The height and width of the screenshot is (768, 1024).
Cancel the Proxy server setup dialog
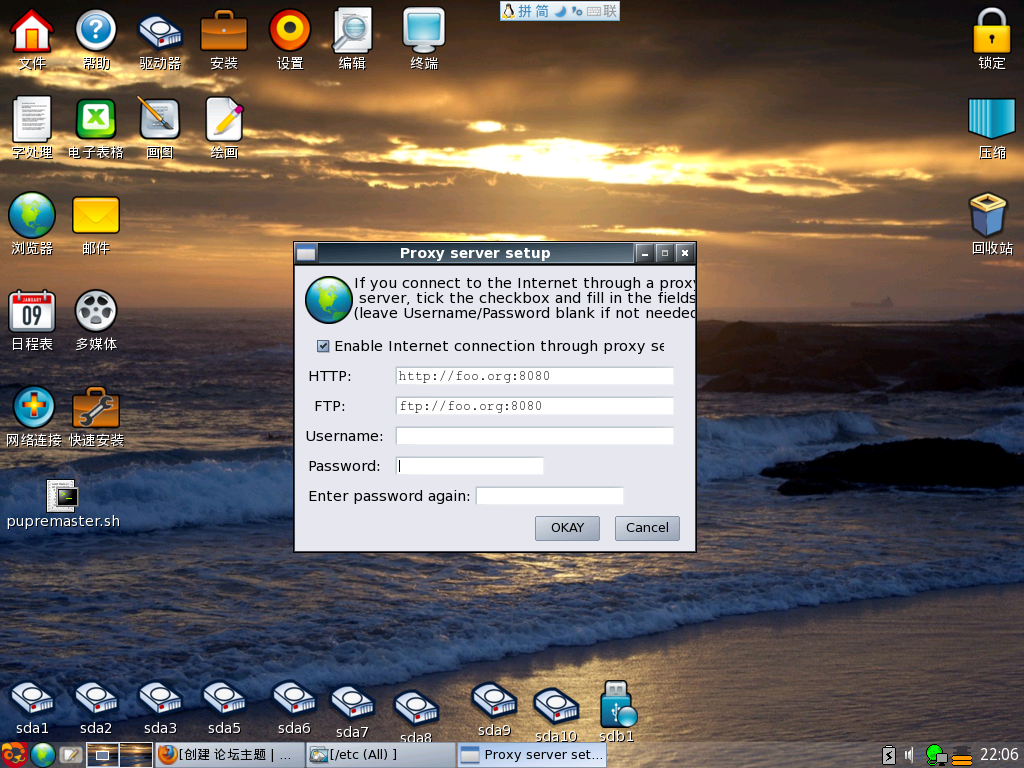[647, 528]
